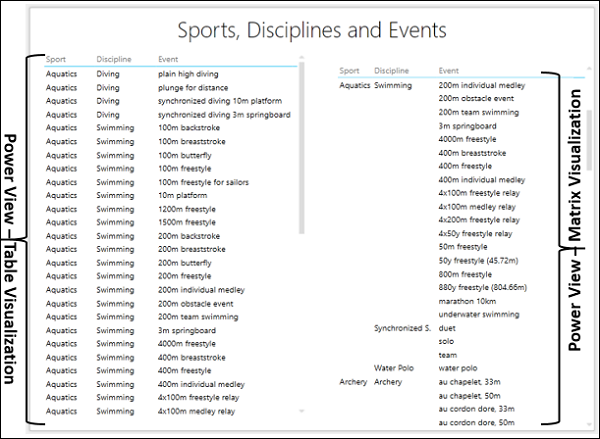600x439 pixels.
Task: Click the Synchronized S. discipline in matrix
Action: [x=401, y=328]
